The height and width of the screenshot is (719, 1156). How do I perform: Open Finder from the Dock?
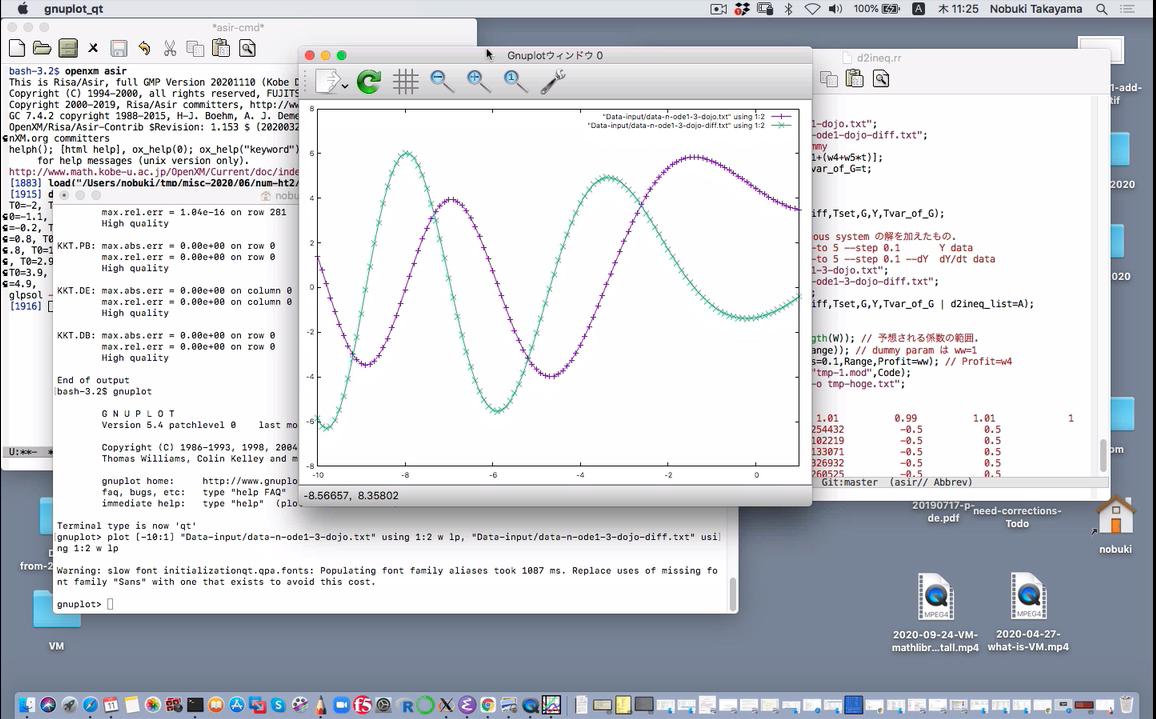click(x=27, y=704)
